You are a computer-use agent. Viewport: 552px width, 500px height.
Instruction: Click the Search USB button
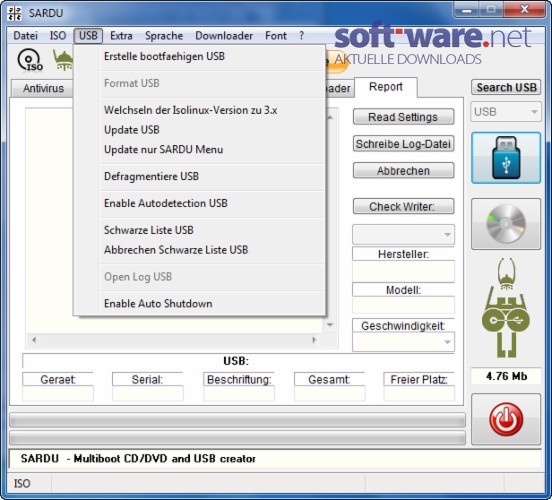tap(506, 87)
